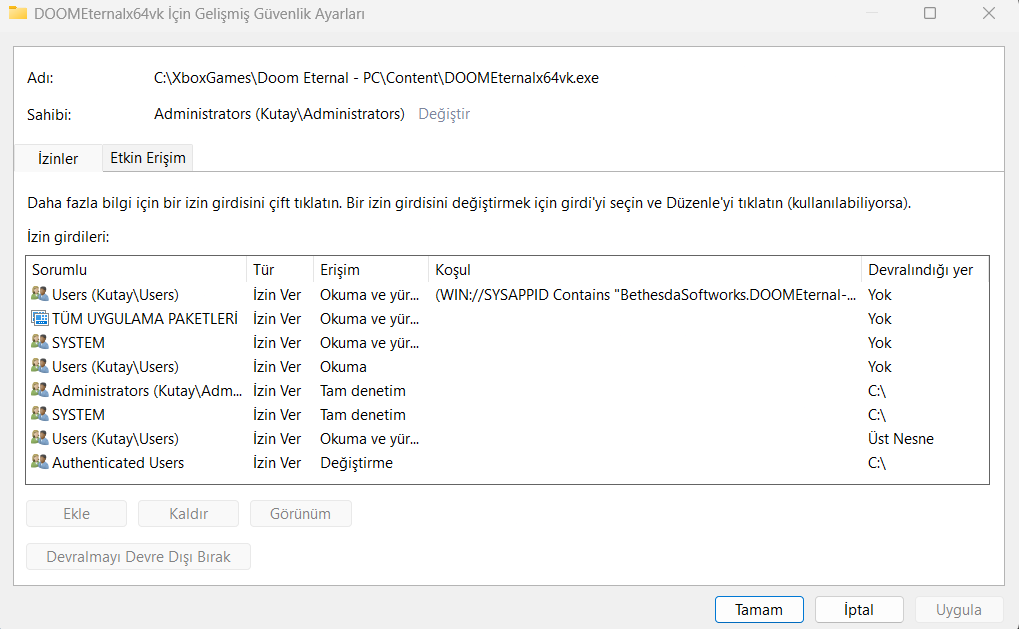Select the TÜM UYGULAMA PAKETLERİ entry
This screenshot has height=629, width=1019.
508,318
